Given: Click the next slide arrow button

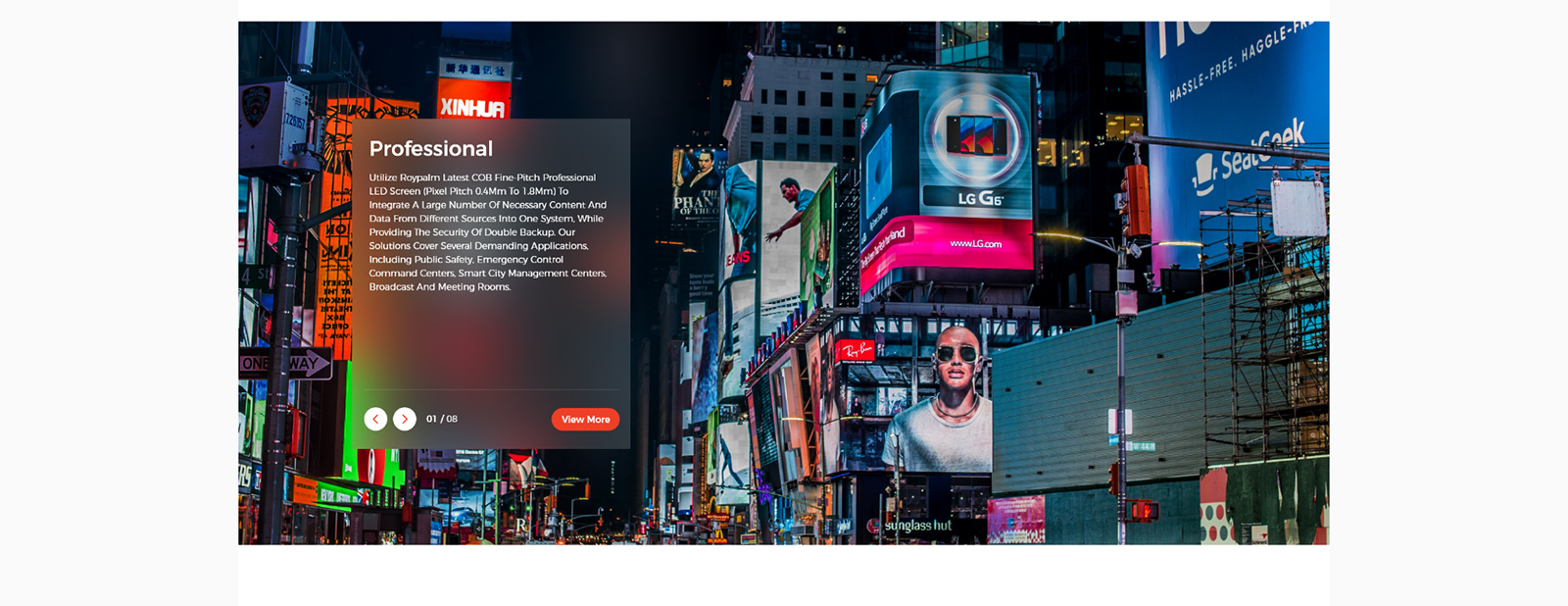Looking at the screenshot, I should pos(405,419).
